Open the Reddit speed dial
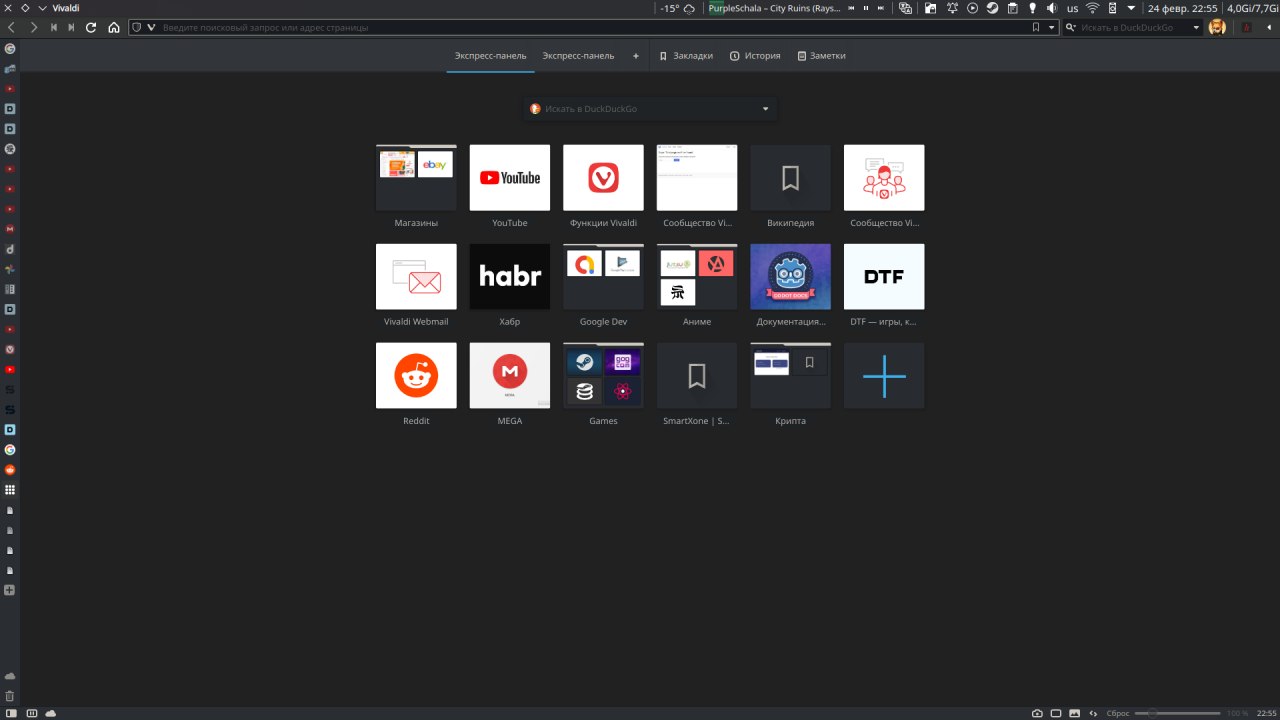The image size is (1280, 720). point(416,376)
